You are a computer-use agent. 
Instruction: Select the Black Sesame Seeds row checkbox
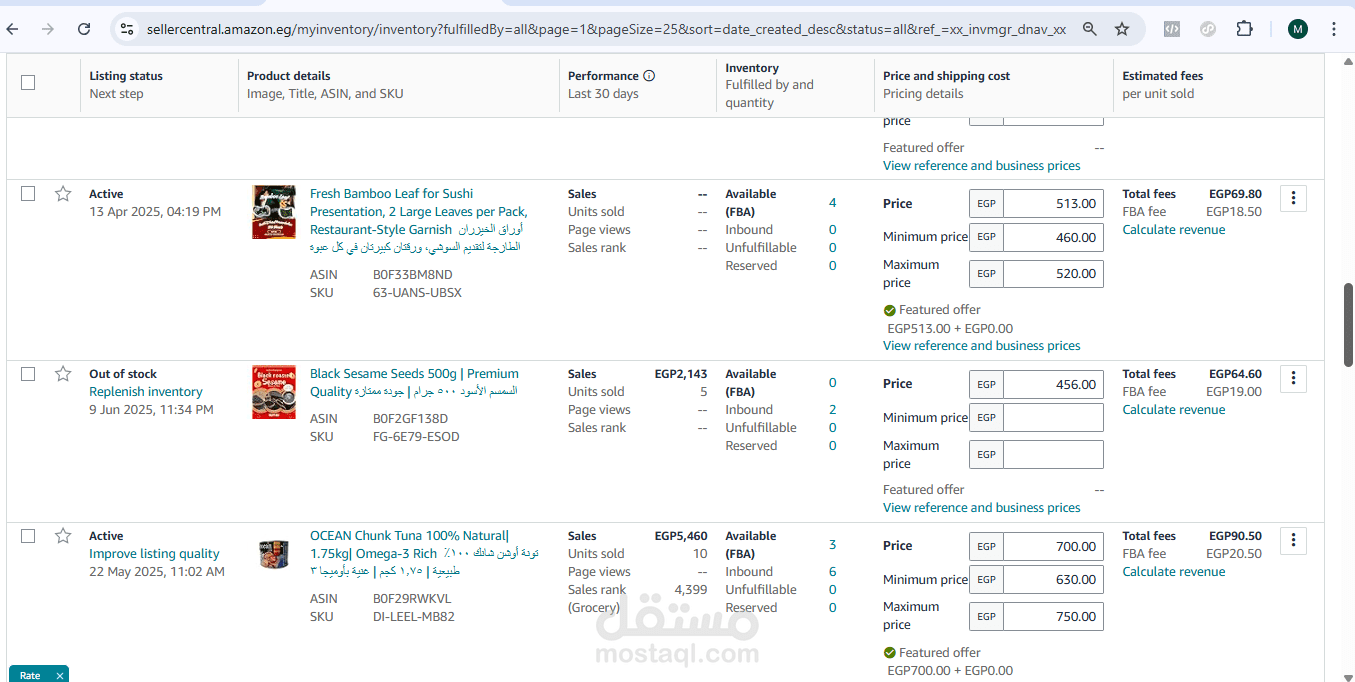[28, 374]
